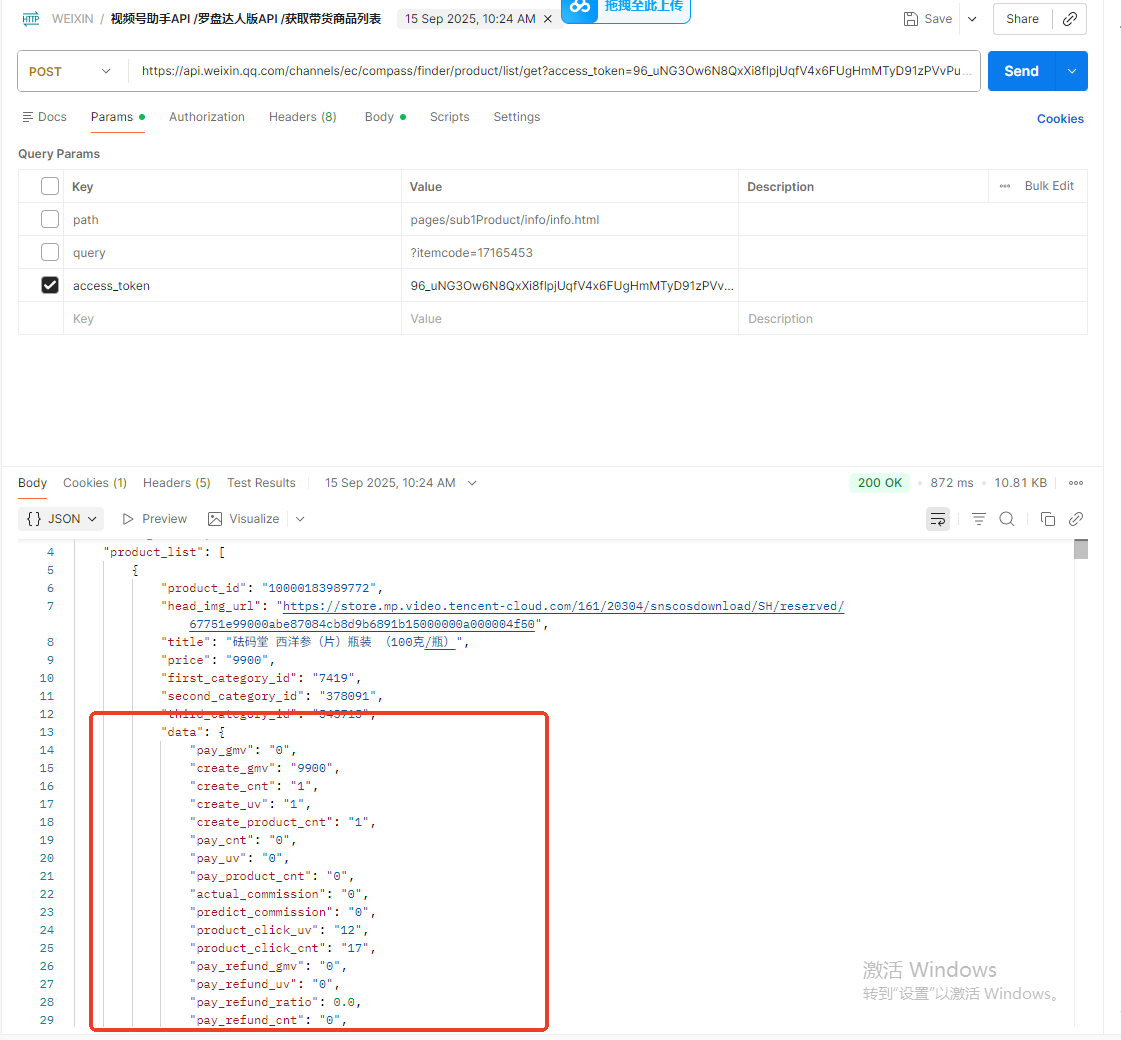Click the response link icon
Image resolution: width=1121 pixels, height=1040 pixels.
point(1075,519)
